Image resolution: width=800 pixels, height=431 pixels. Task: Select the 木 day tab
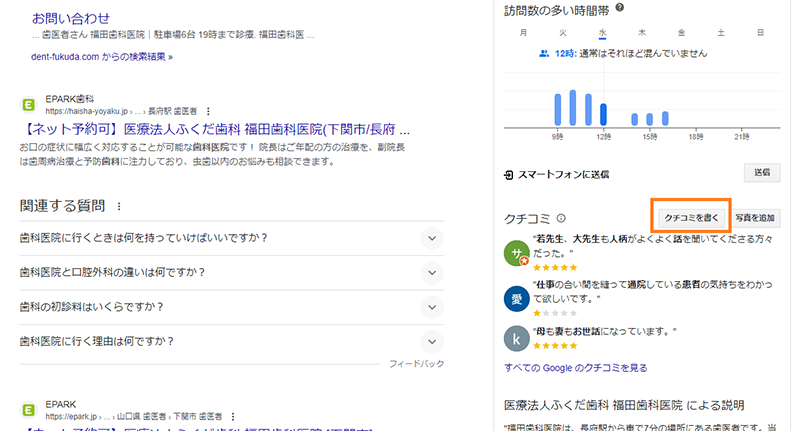tap(642, 33)
